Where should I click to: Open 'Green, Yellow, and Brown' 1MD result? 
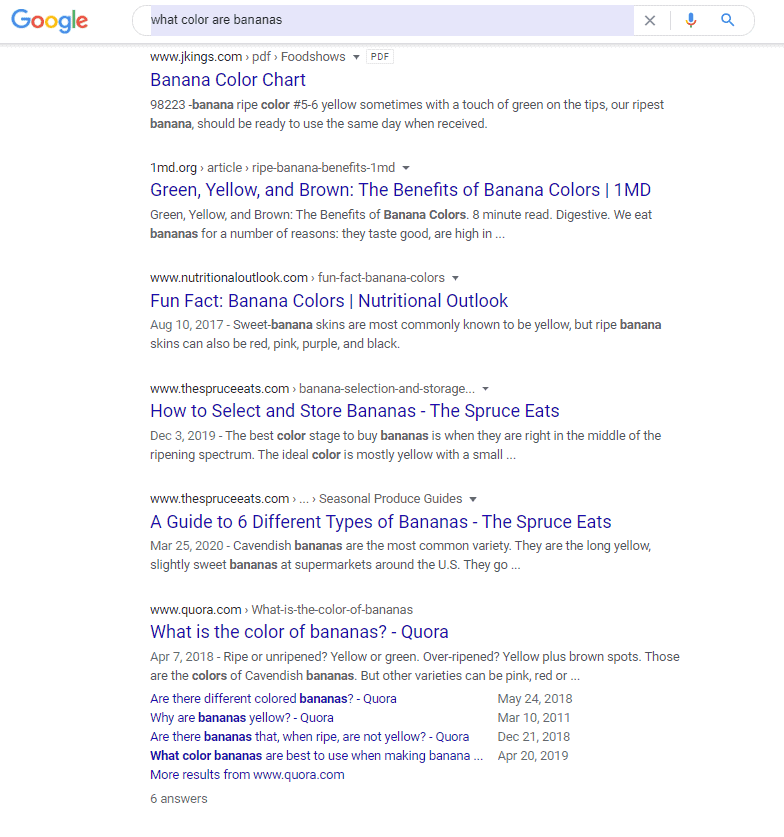pos(400,190)
